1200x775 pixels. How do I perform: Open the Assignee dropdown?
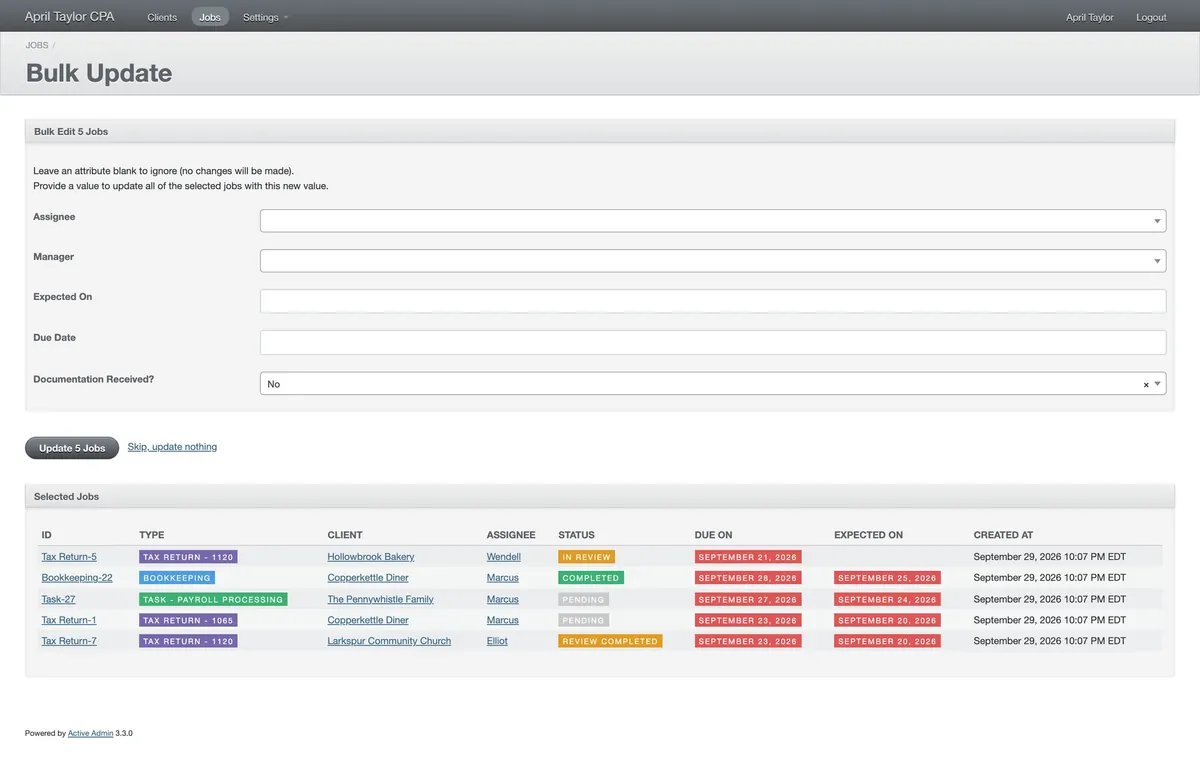pos(713,221)
